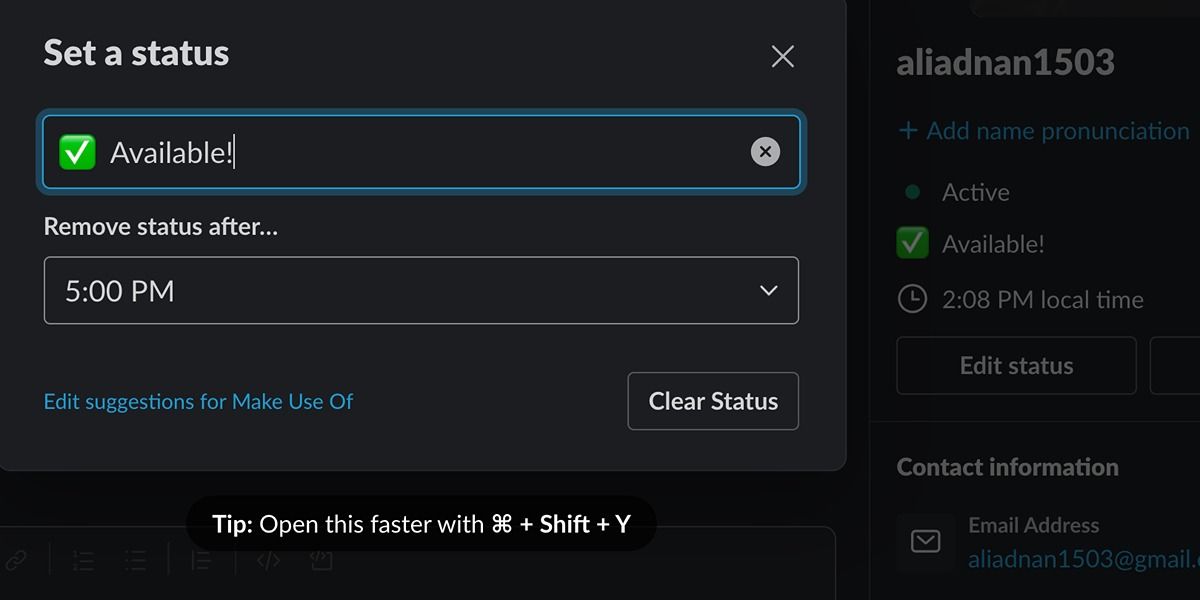Open Edit suggestions for Make Use Of
Screen dimensions: 1200x600
[x=197, y=401]
